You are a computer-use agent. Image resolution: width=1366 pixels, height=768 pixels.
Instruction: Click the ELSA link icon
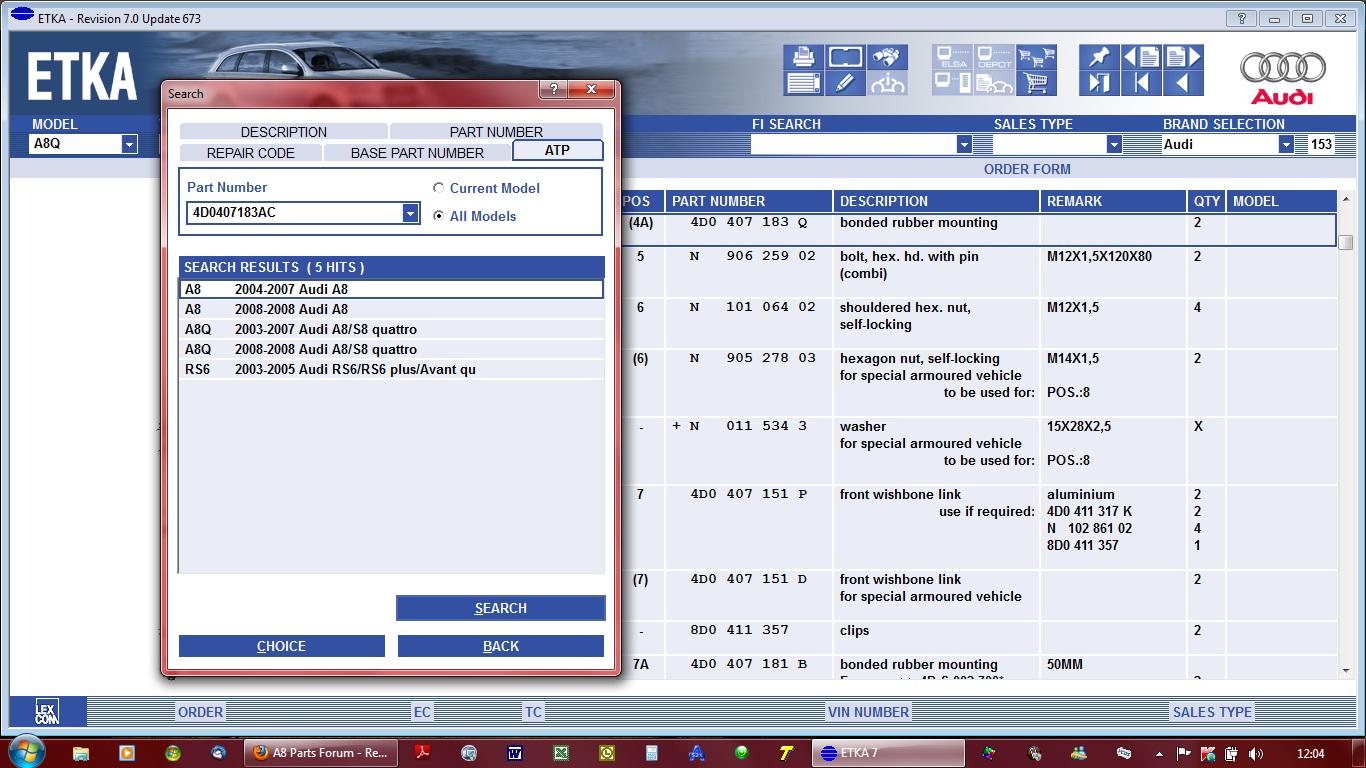(953, 57)
